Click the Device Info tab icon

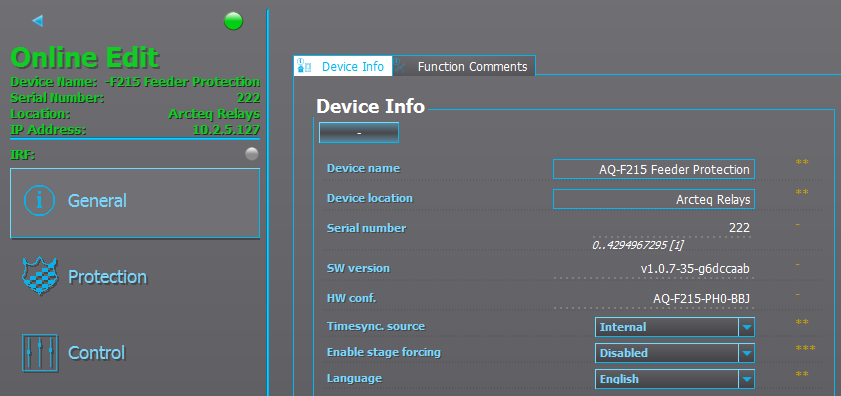pyautogui.click(x=305, y=66)
